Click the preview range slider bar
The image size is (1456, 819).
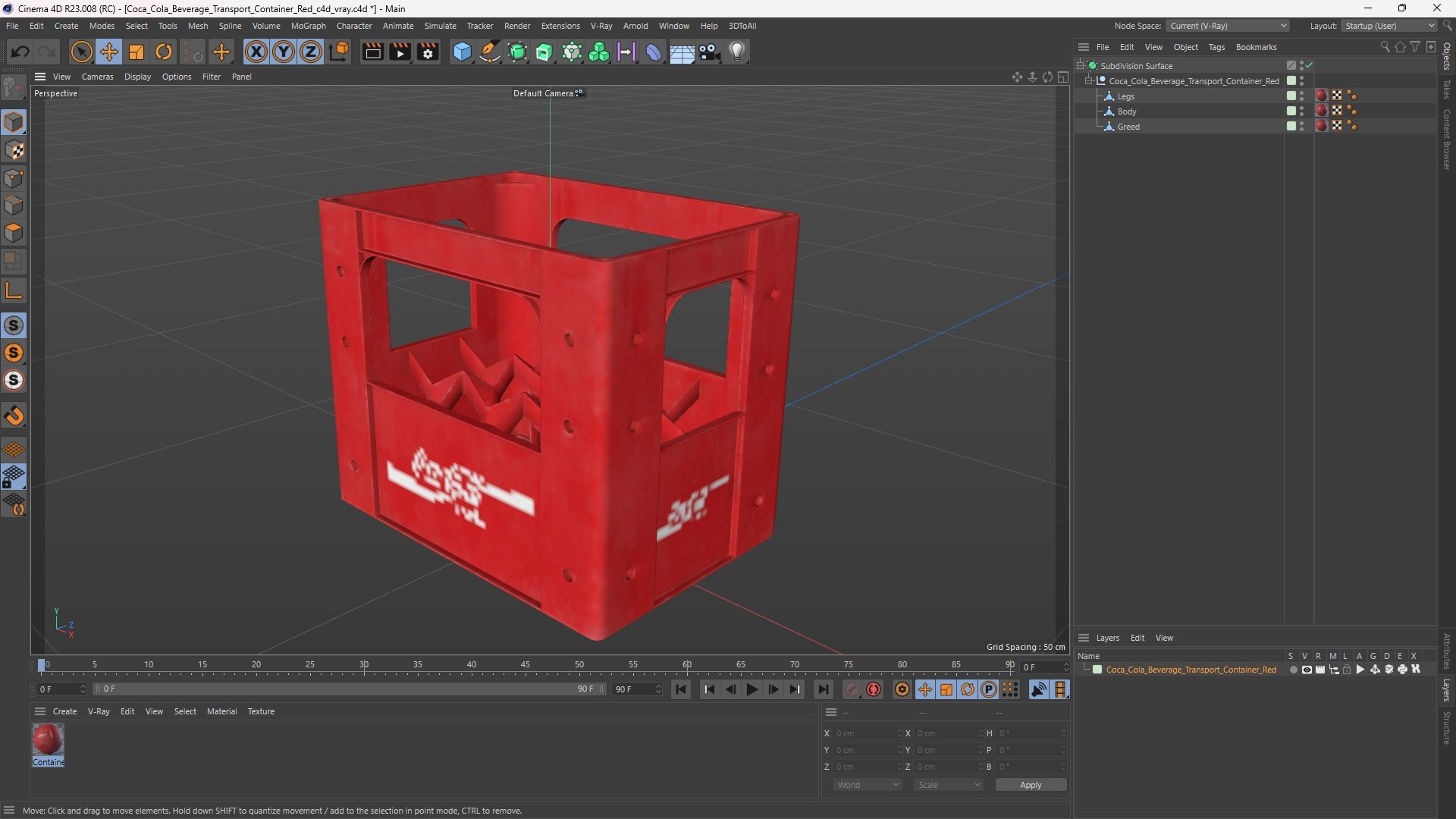349,689
